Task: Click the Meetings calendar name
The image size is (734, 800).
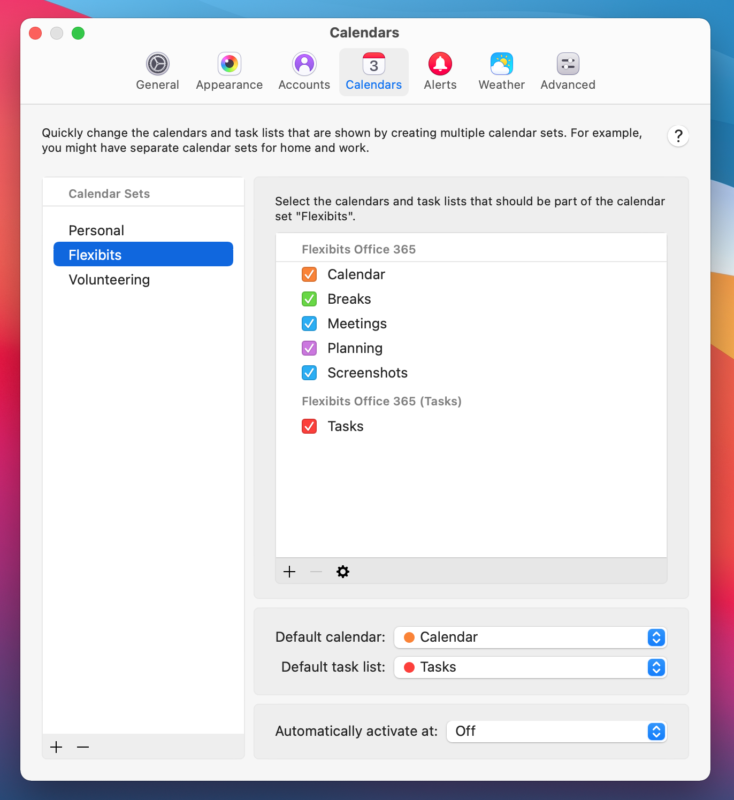Action: click(x=357, y=324)
